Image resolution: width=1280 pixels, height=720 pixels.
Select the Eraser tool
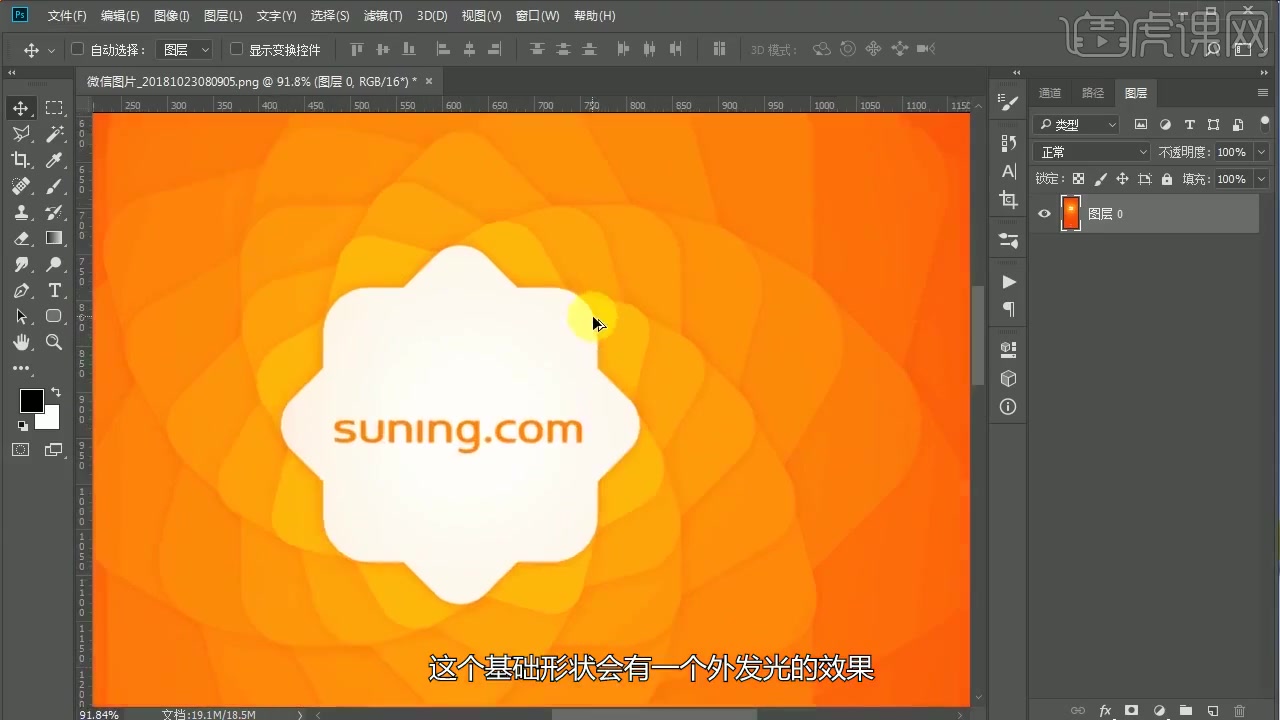(21, 238)
